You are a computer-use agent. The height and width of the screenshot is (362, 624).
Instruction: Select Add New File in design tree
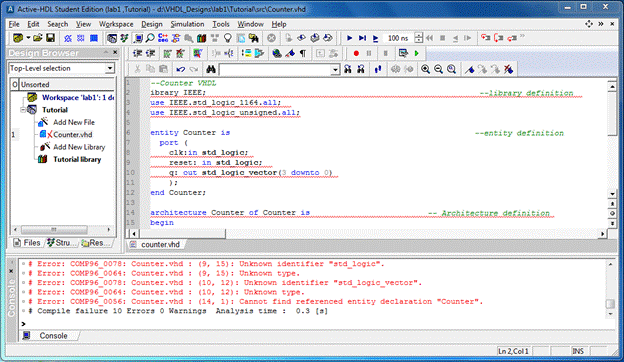(74, 122)
